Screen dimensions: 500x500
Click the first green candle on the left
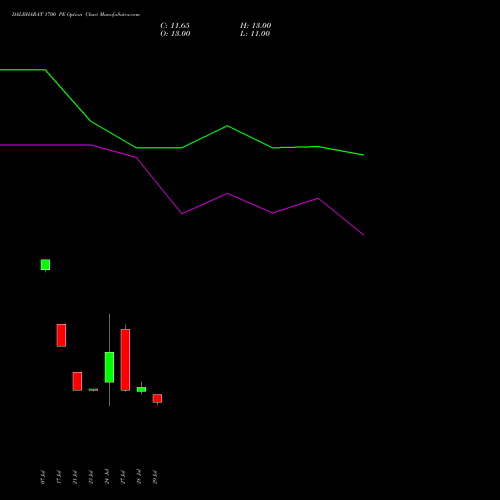(45, 265)
